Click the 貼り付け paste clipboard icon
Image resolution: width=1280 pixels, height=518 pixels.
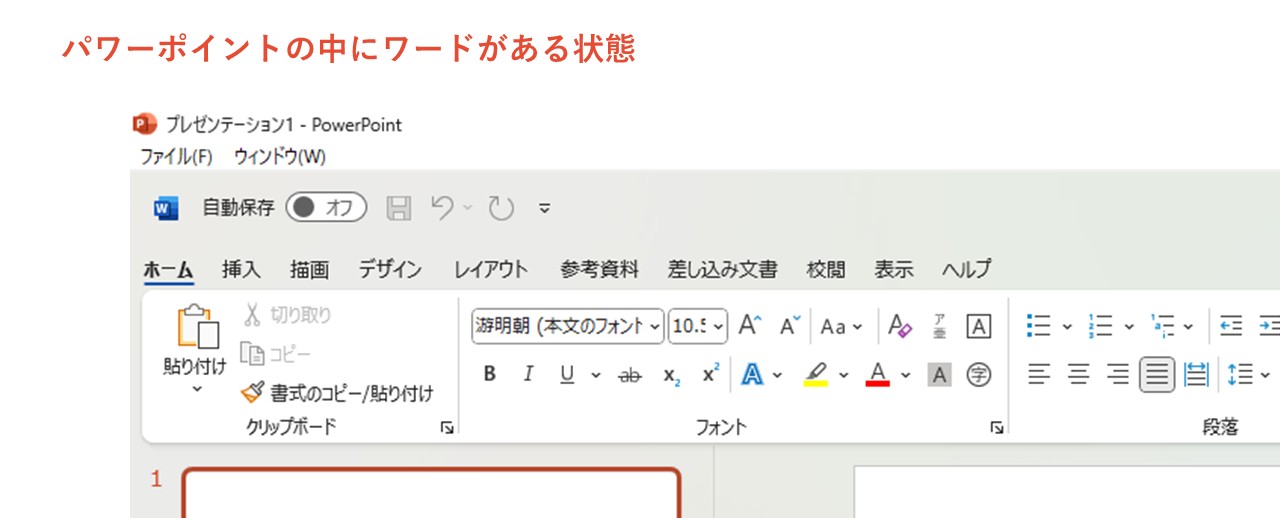pyautogui.click(x=196, y=327)
